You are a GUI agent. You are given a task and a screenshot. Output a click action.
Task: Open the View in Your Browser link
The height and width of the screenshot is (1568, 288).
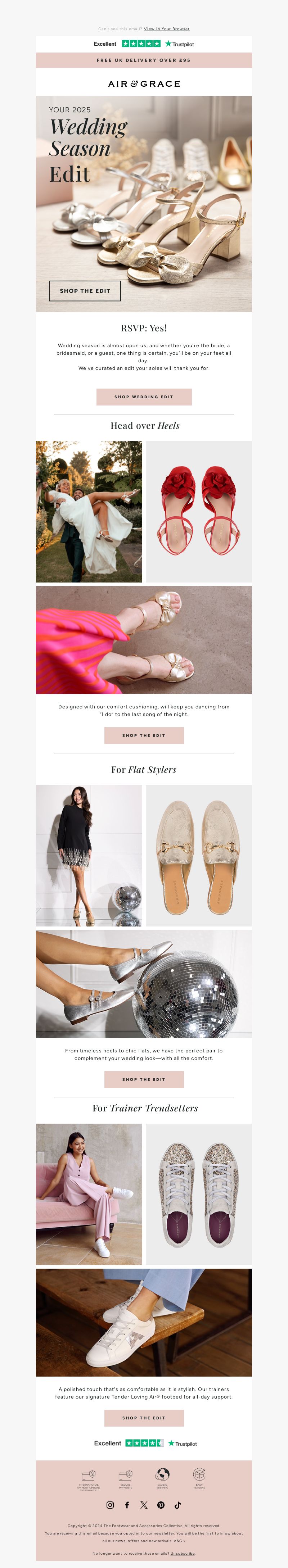166,29
